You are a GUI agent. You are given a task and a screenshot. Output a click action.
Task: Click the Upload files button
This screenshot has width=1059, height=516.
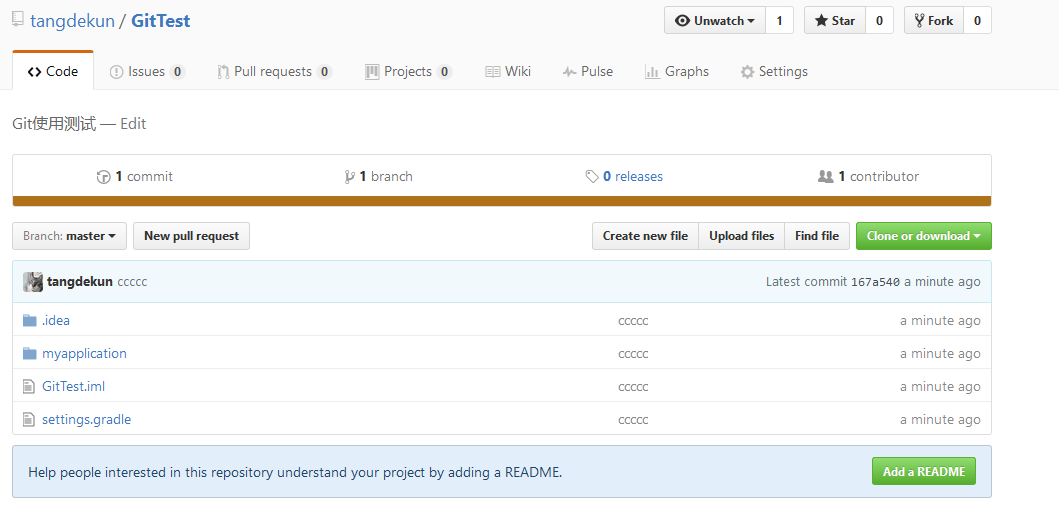tap(742, 236)
